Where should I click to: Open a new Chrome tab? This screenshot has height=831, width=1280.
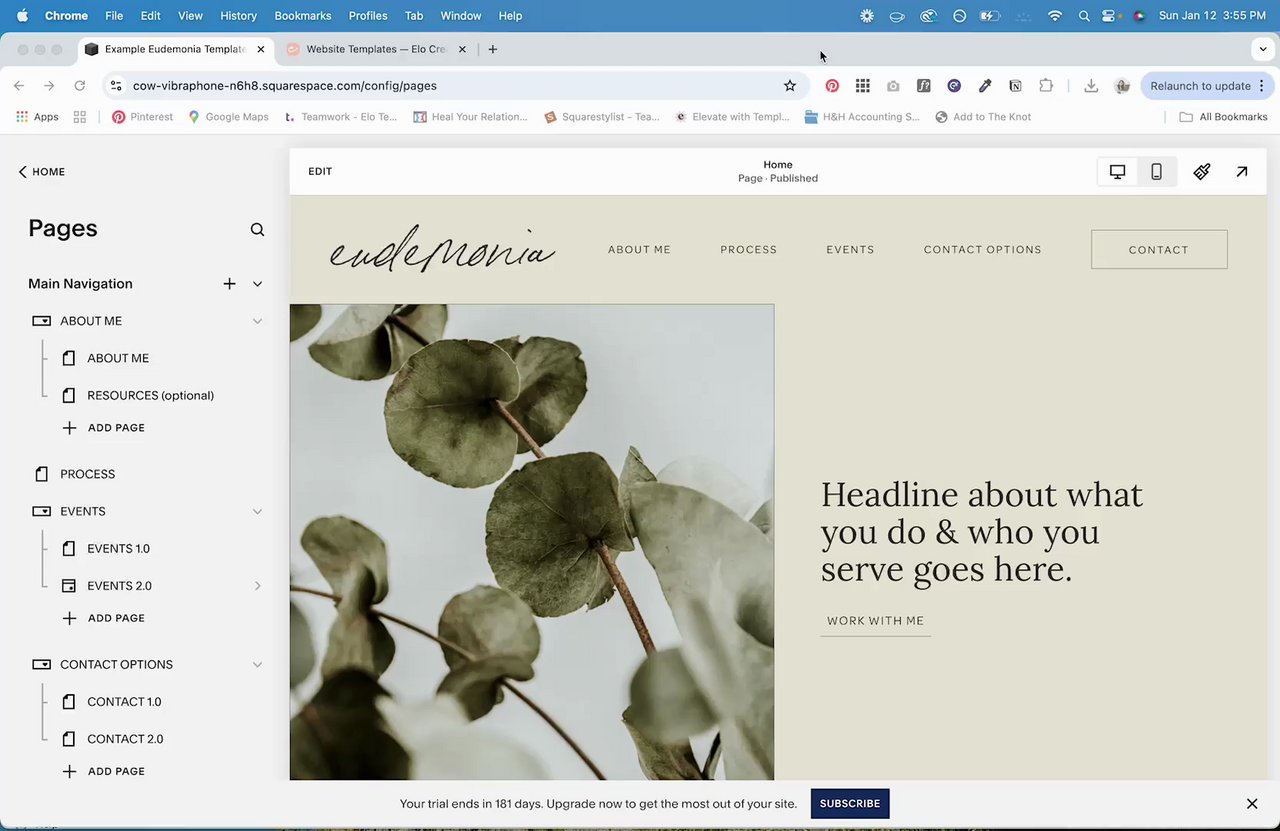pyautogui.click(x=493, y=49)
